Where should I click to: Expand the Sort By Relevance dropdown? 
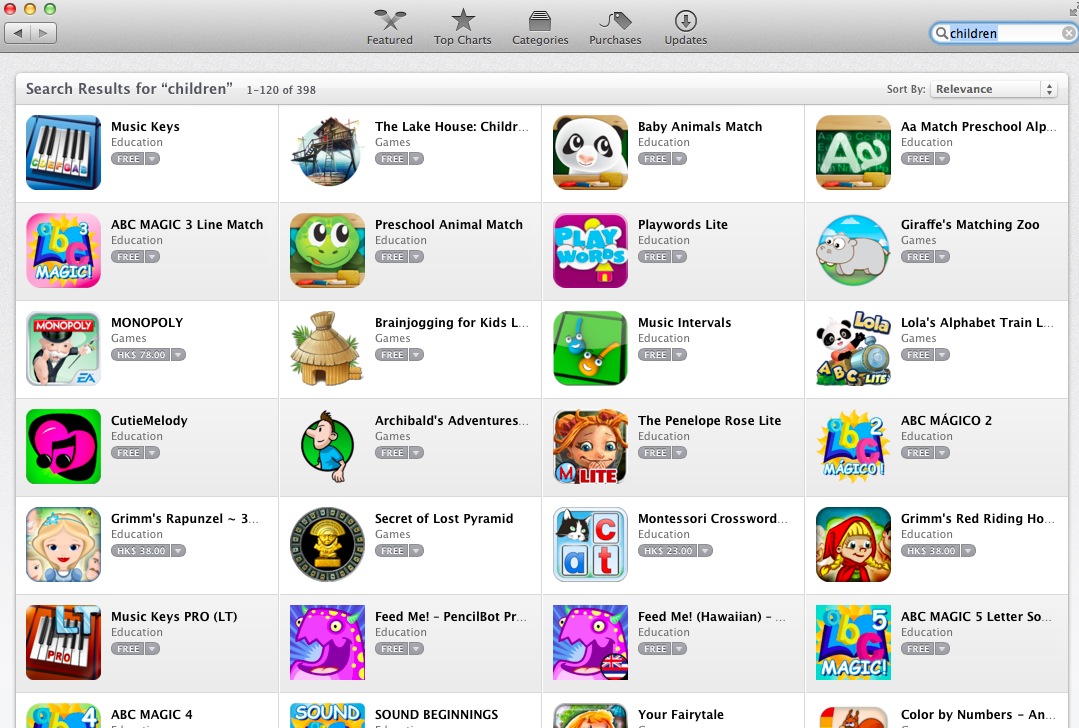[x=993, y=89]
